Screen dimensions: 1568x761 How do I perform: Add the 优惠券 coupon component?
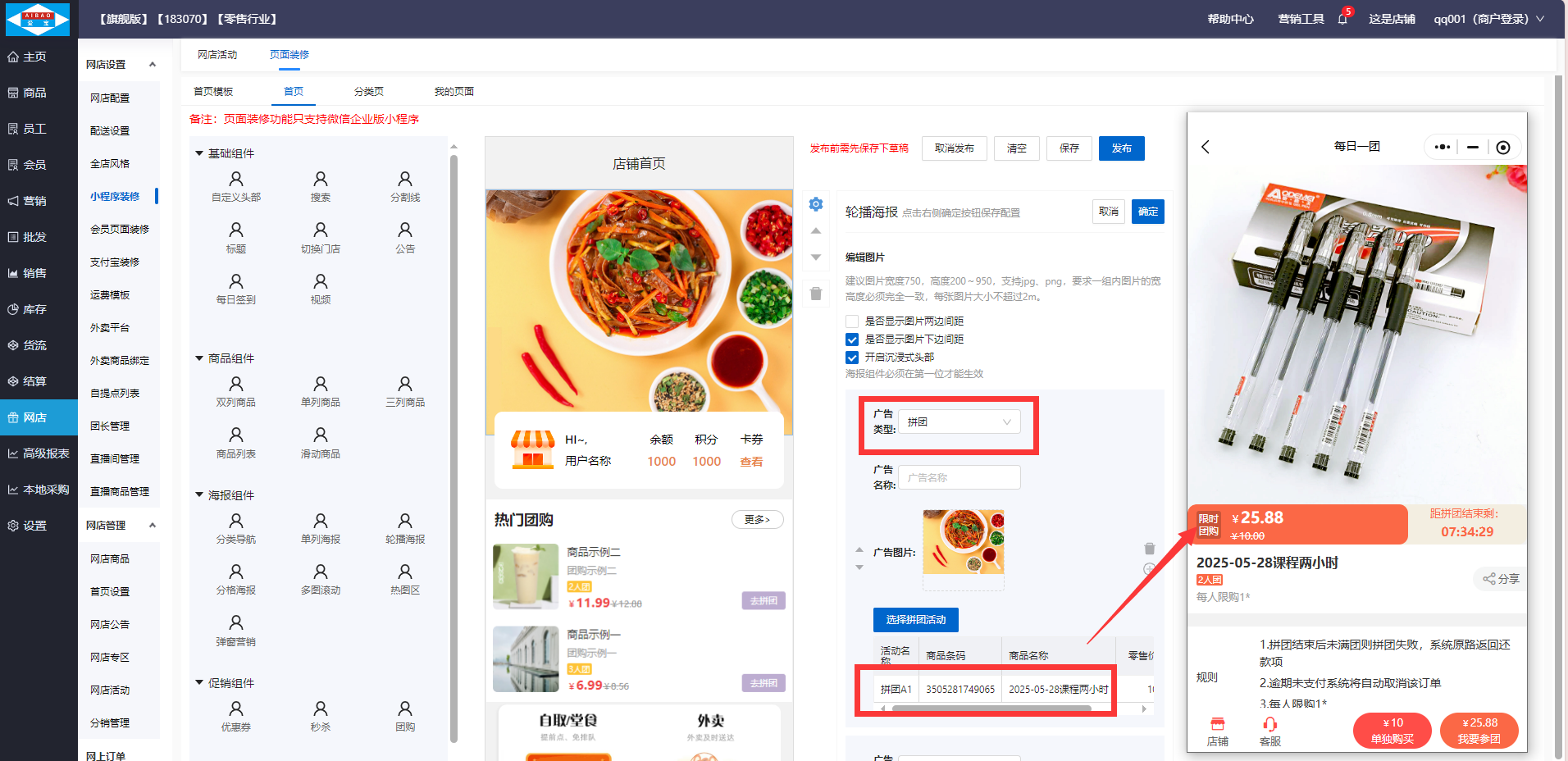[235, 715]
